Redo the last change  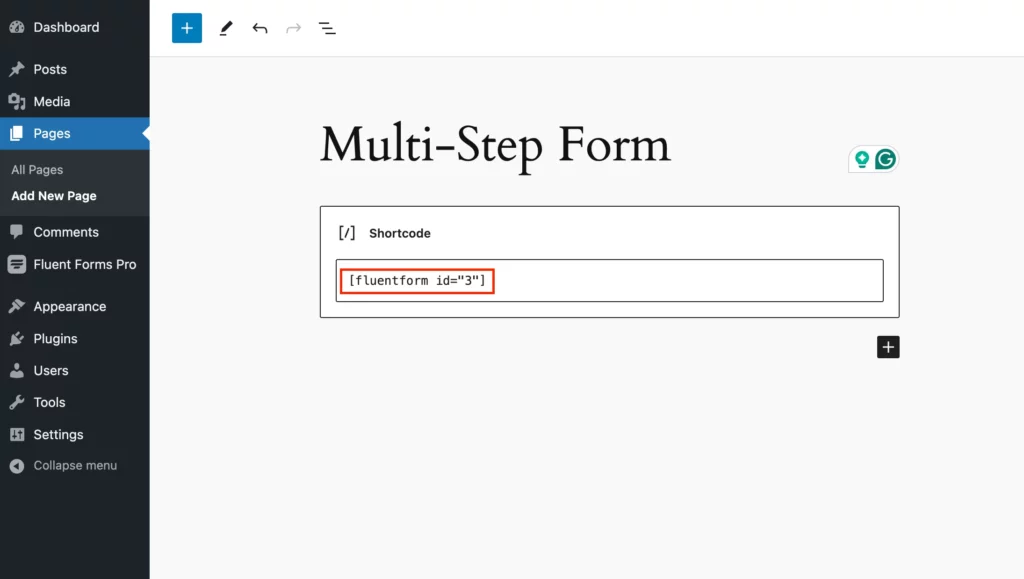click(x=293, y=28)
